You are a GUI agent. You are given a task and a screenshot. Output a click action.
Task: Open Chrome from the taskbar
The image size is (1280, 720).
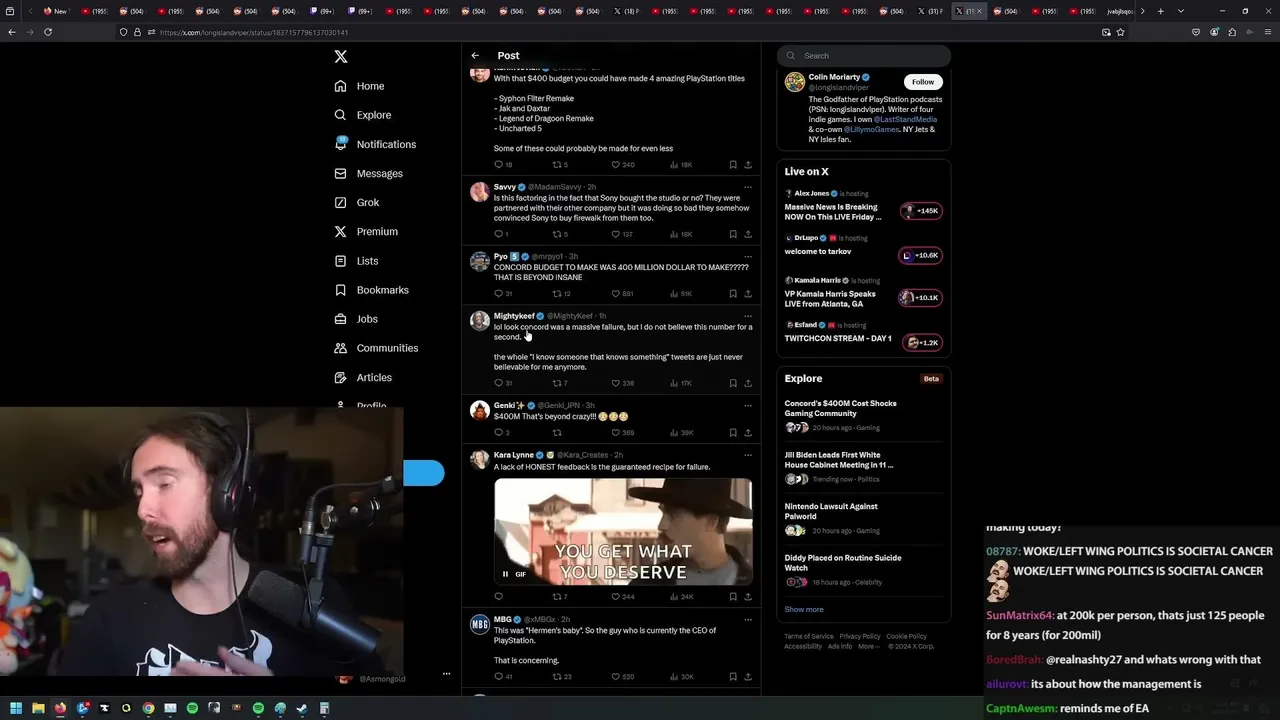[x=148, y=709]
